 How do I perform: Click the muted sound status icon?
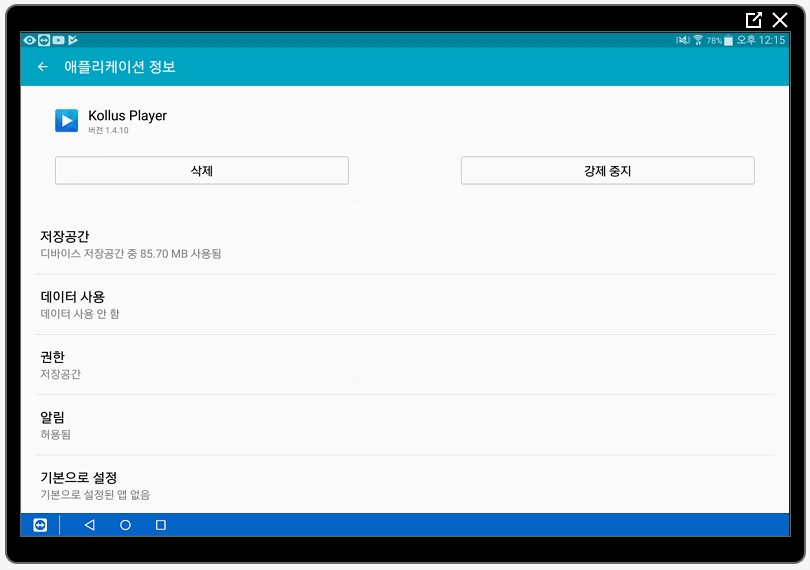683,40
